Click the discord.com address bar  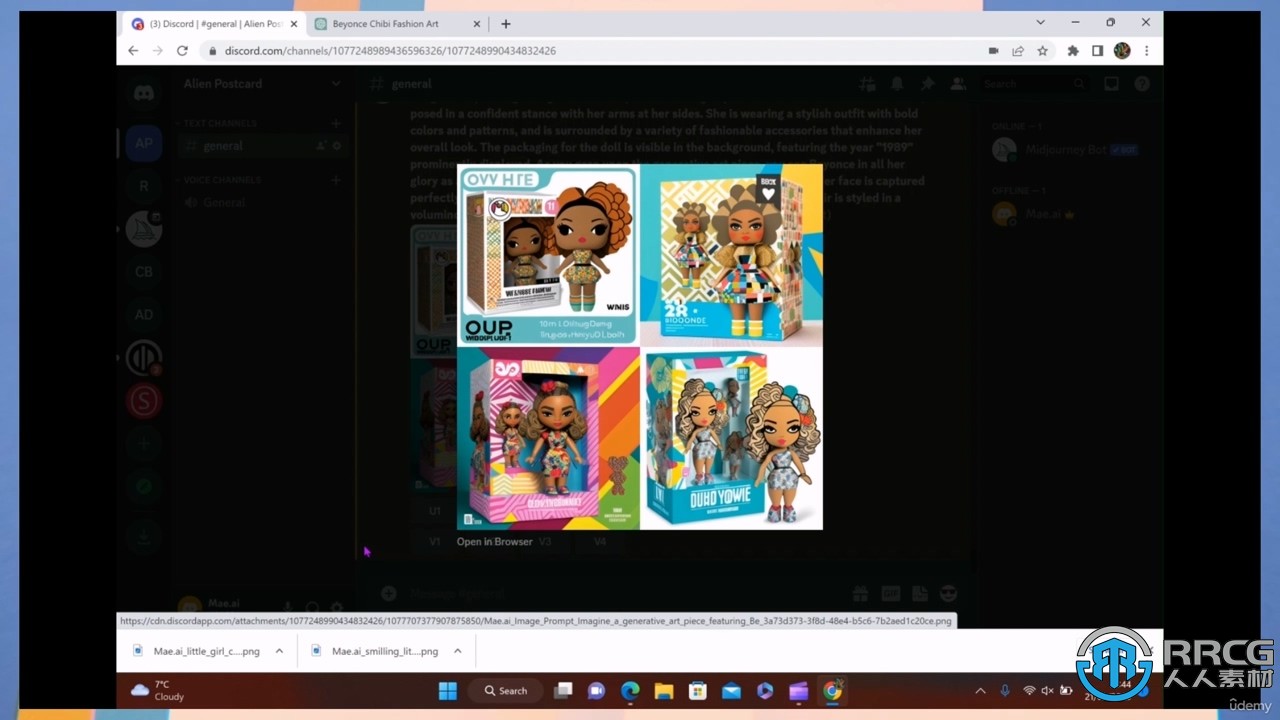tap(590, 51)
